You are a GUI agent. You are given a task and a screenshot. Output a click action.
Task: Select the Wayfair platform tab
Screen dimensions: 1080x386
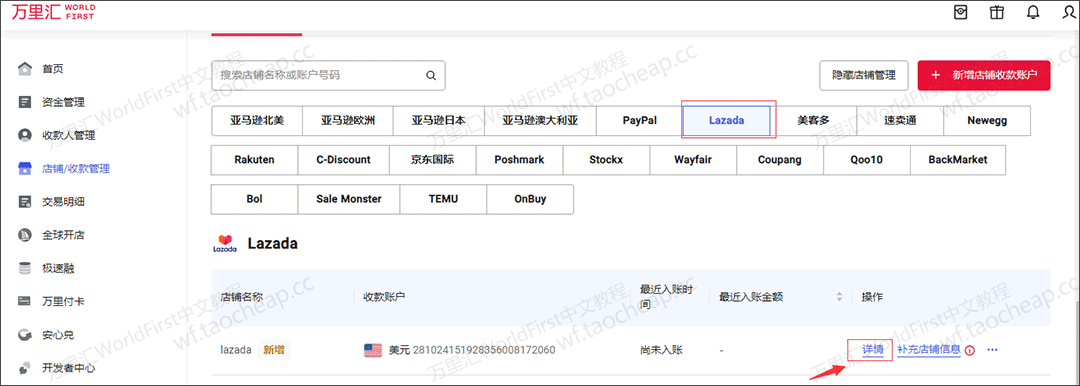[x=693, y=160]
